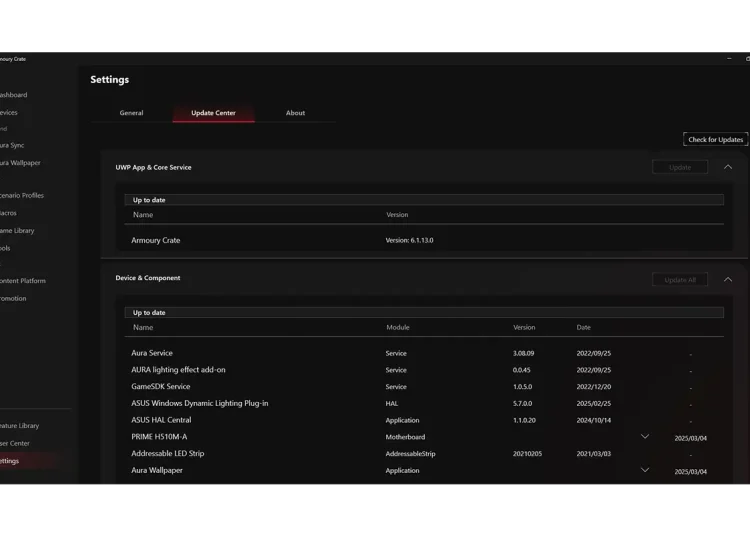Open Game Library in the sidebar
Image resolution: width=750 pixels, height=536 pixels.
tap(17, 230)
